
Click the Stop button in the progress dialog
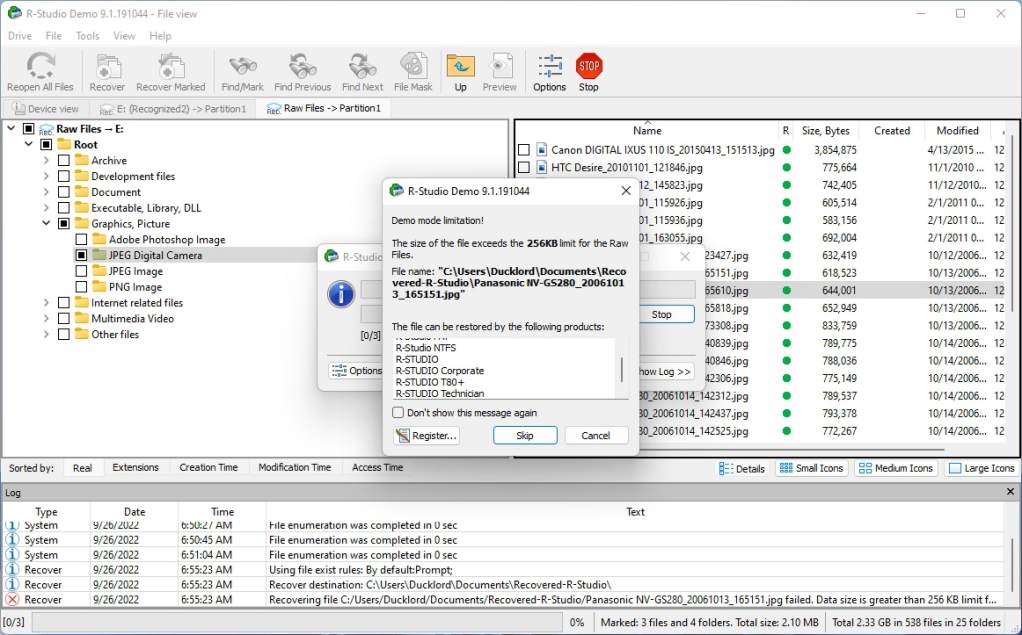pyautogui.click(x=662, y=314)
